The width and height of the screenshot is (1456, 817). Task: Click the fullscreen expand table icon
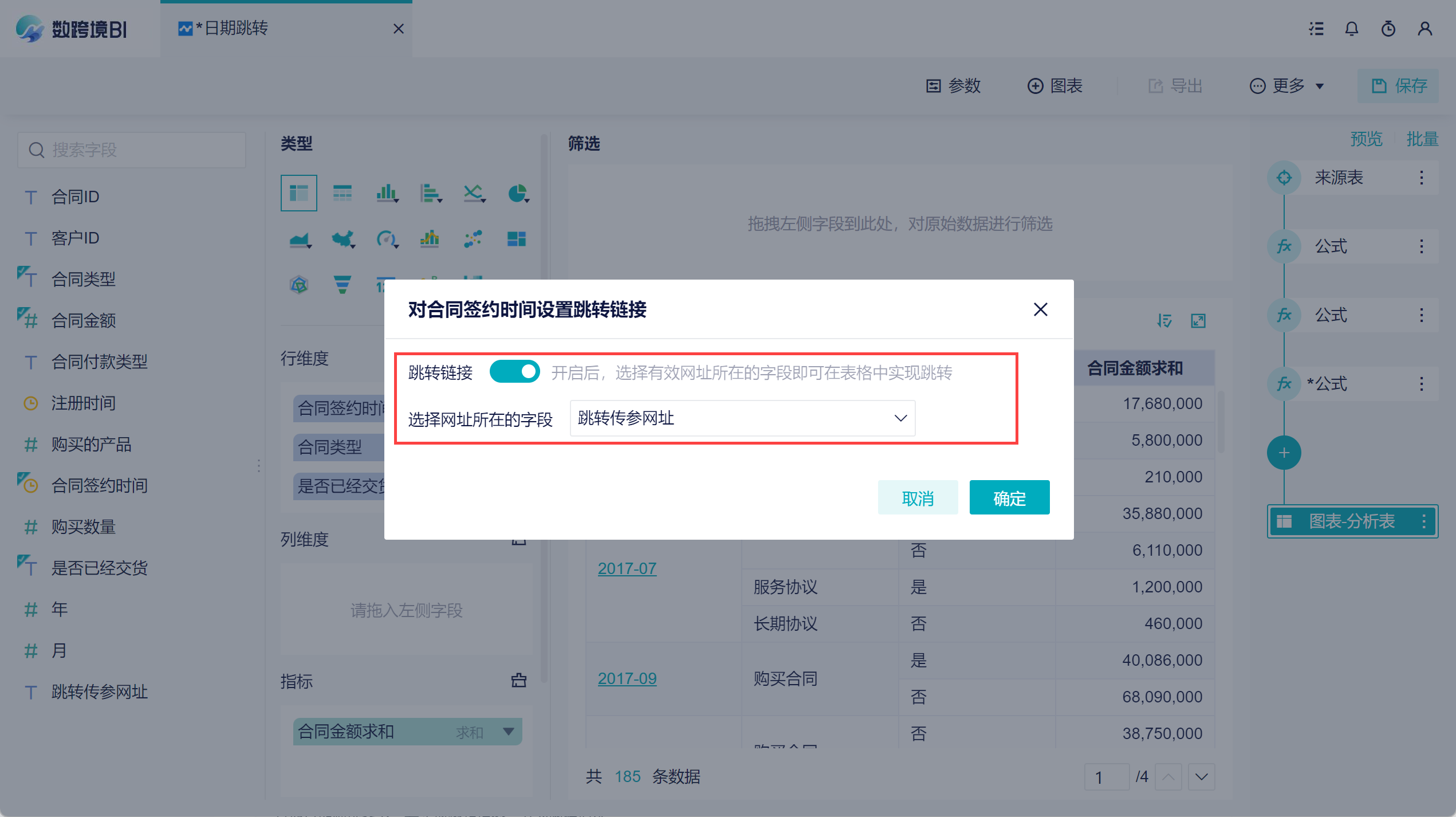[x=1198, y=321]
